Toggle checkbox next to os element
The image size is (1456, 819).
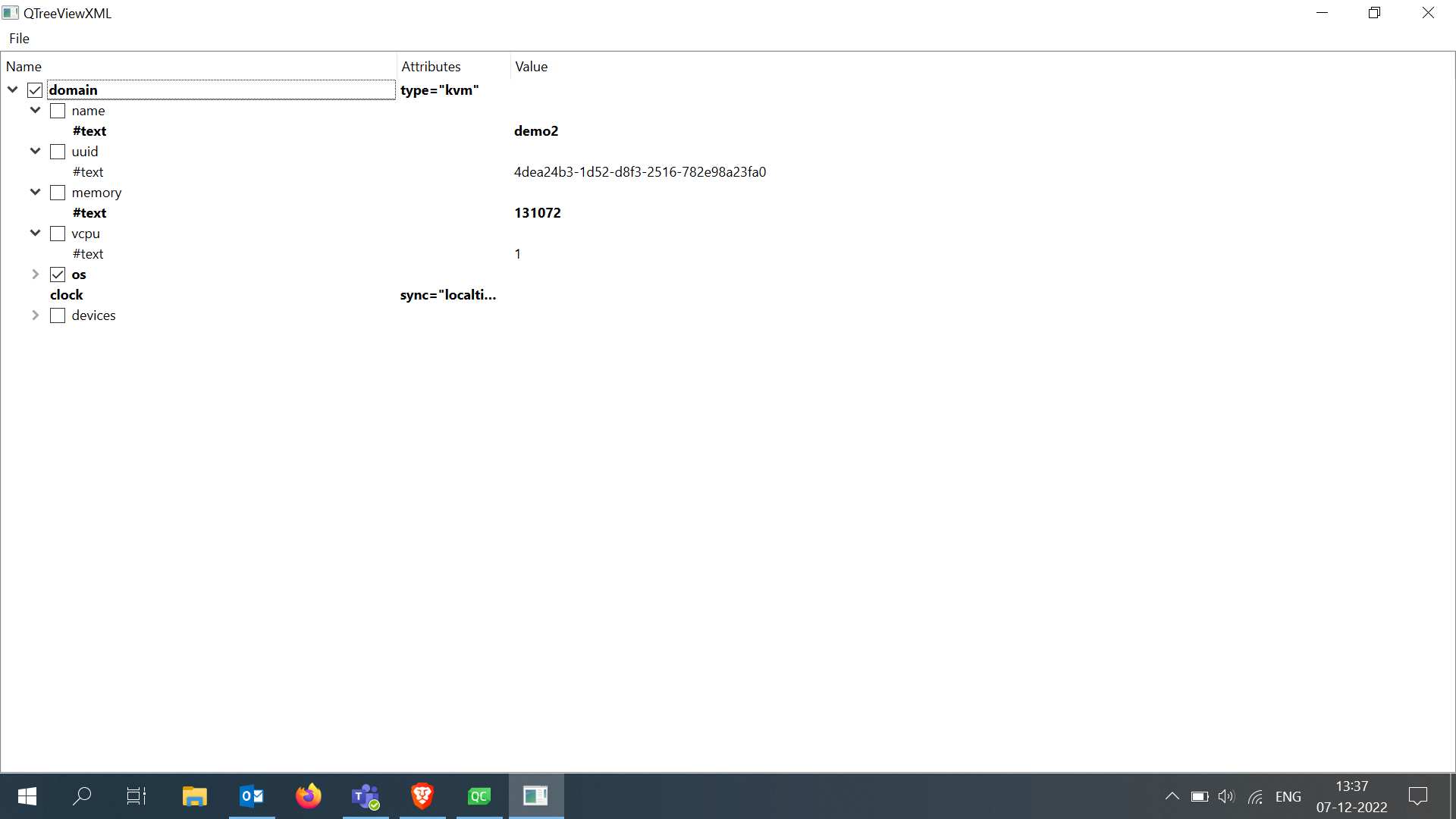57,274
